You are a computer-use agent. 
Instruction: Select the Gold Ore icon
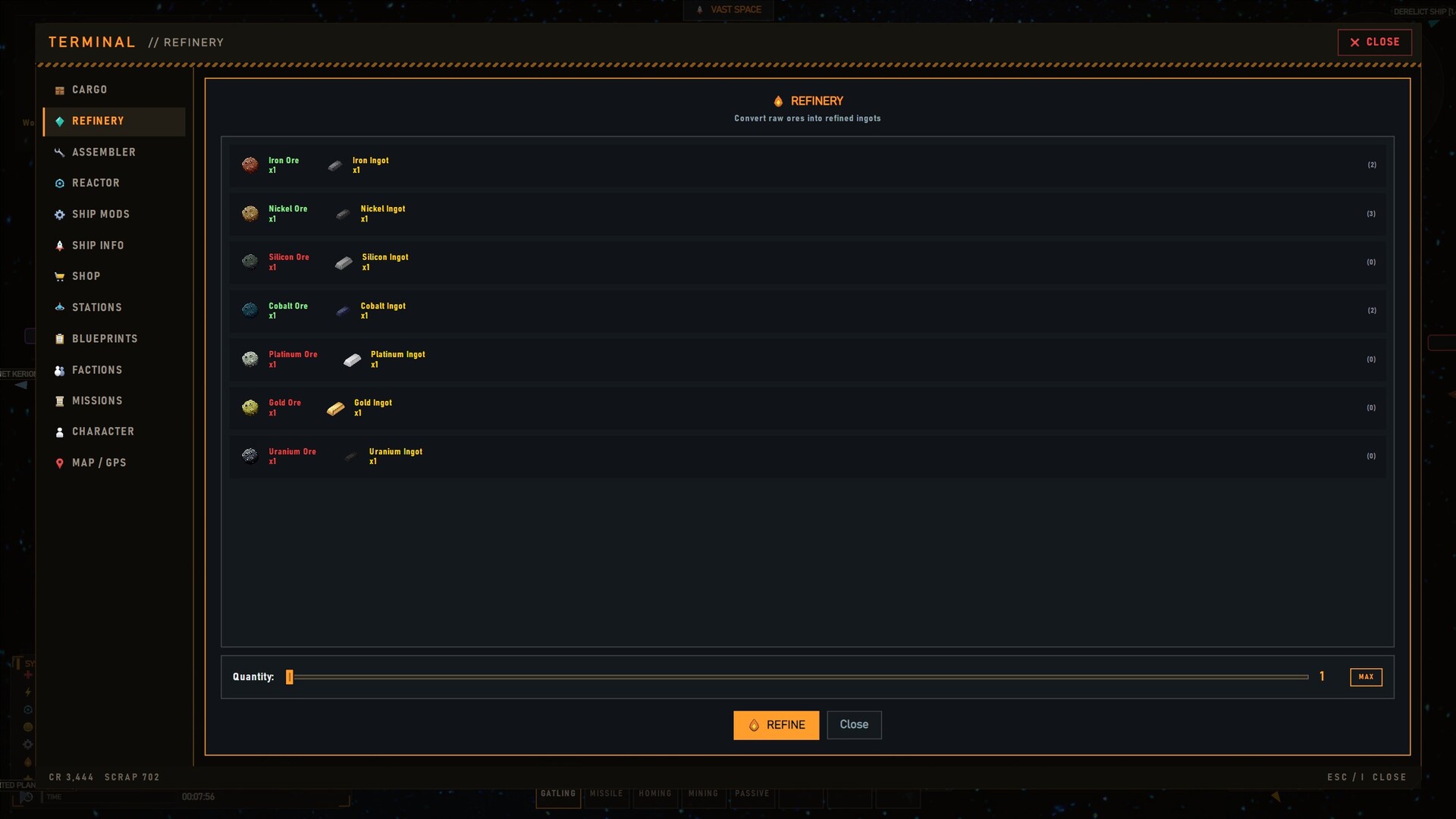pos(249,407)
